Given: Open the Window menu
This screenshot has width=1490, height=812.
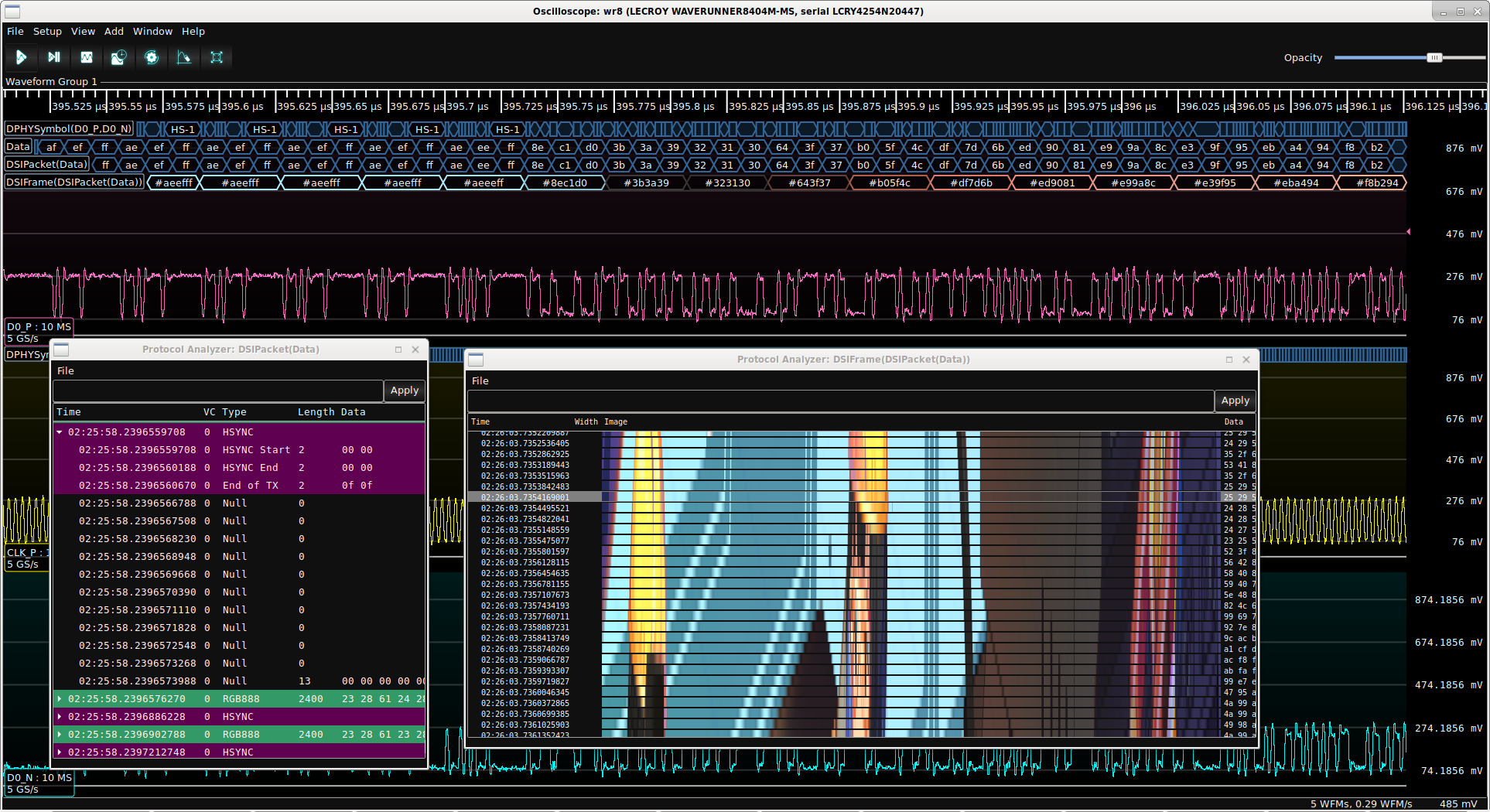Looking at the screenshot, I should tap(152, 32).
